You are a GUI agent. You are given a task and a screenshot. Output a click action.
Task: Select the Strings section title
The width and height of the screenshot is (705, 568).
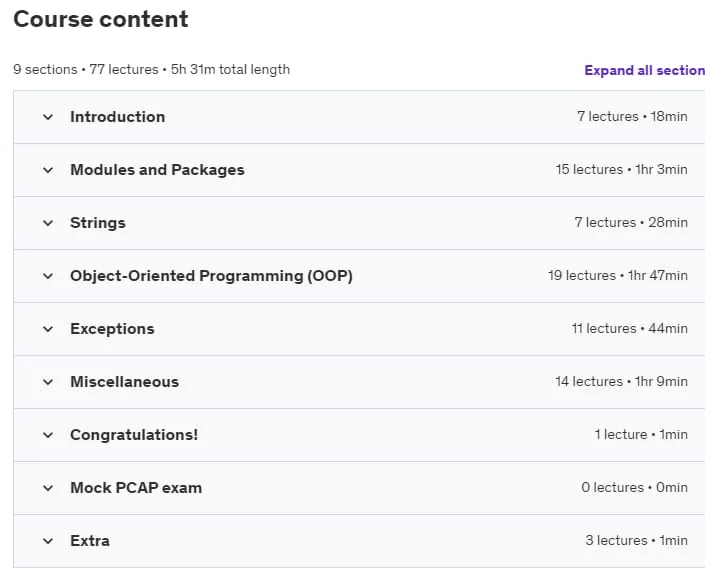[98, 223]
